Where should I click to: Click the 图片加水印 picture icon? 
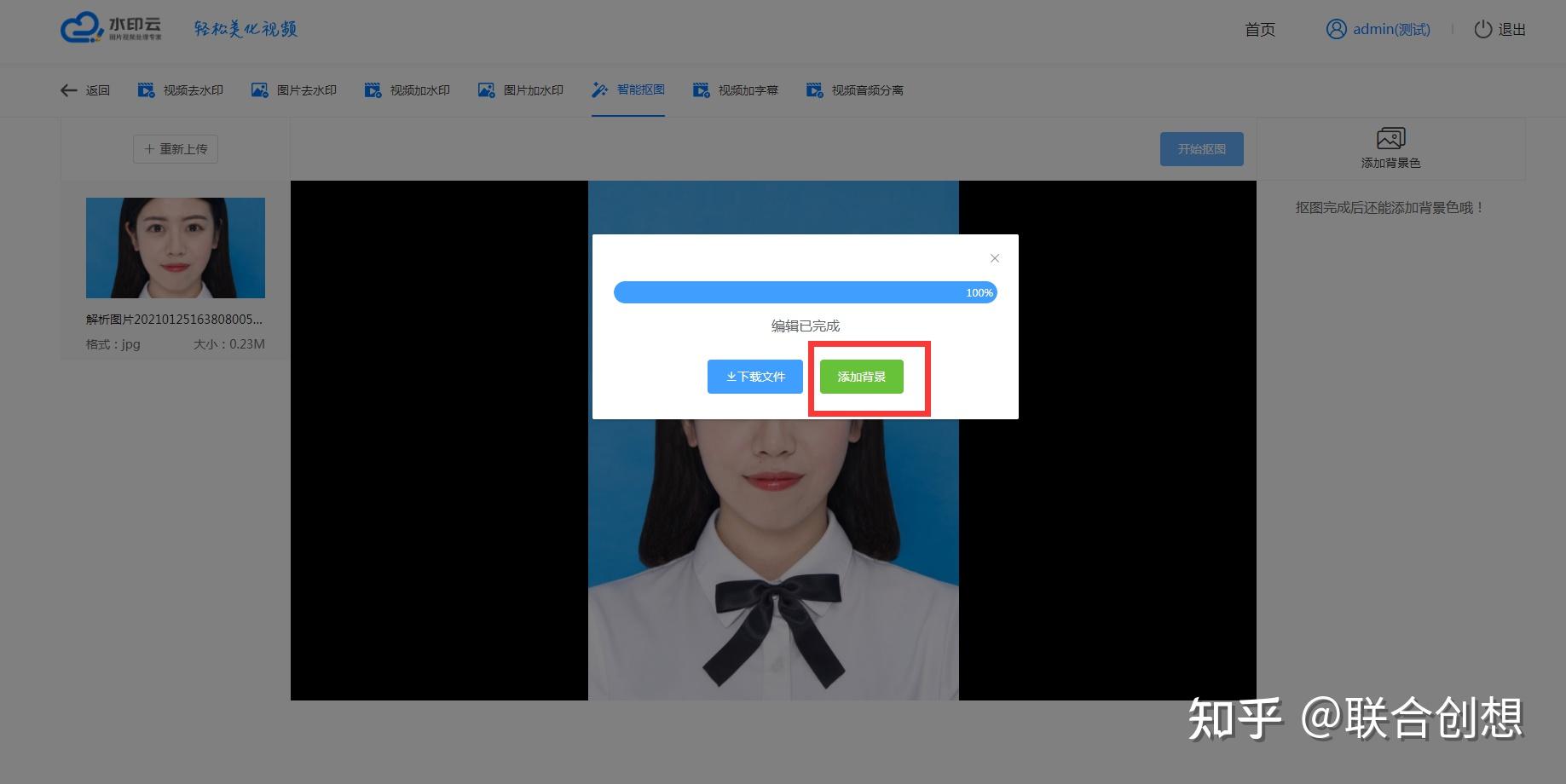pyautogui.click(x=487, y=90)
